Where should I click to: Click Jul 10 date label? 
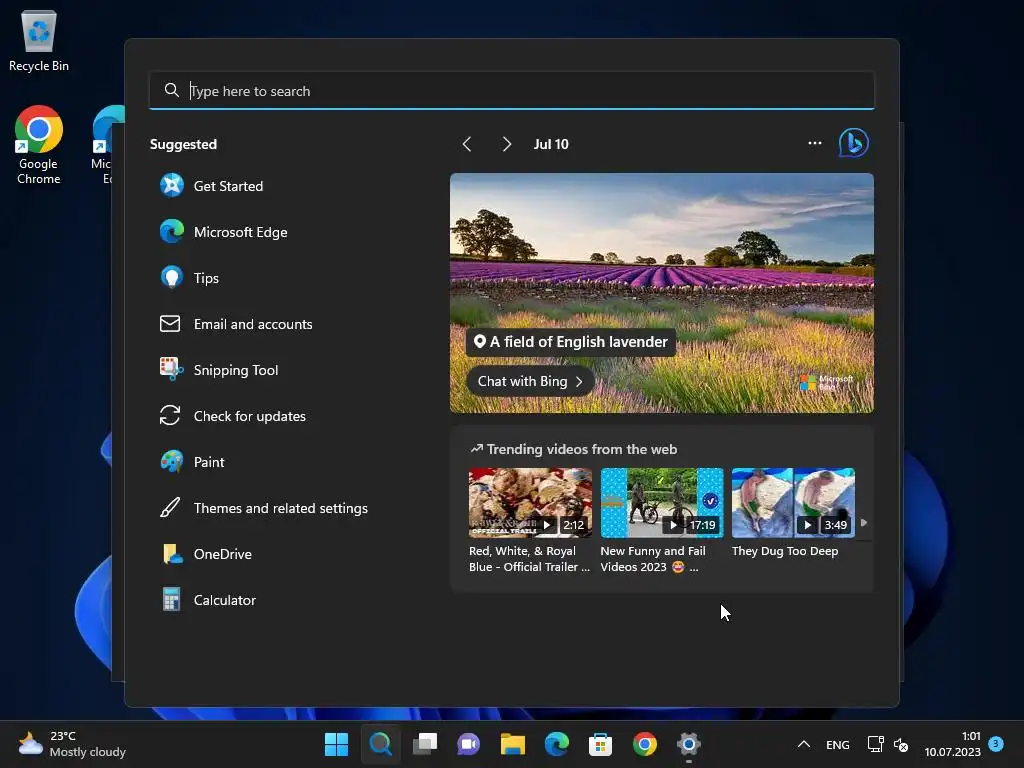coord(551,144)
